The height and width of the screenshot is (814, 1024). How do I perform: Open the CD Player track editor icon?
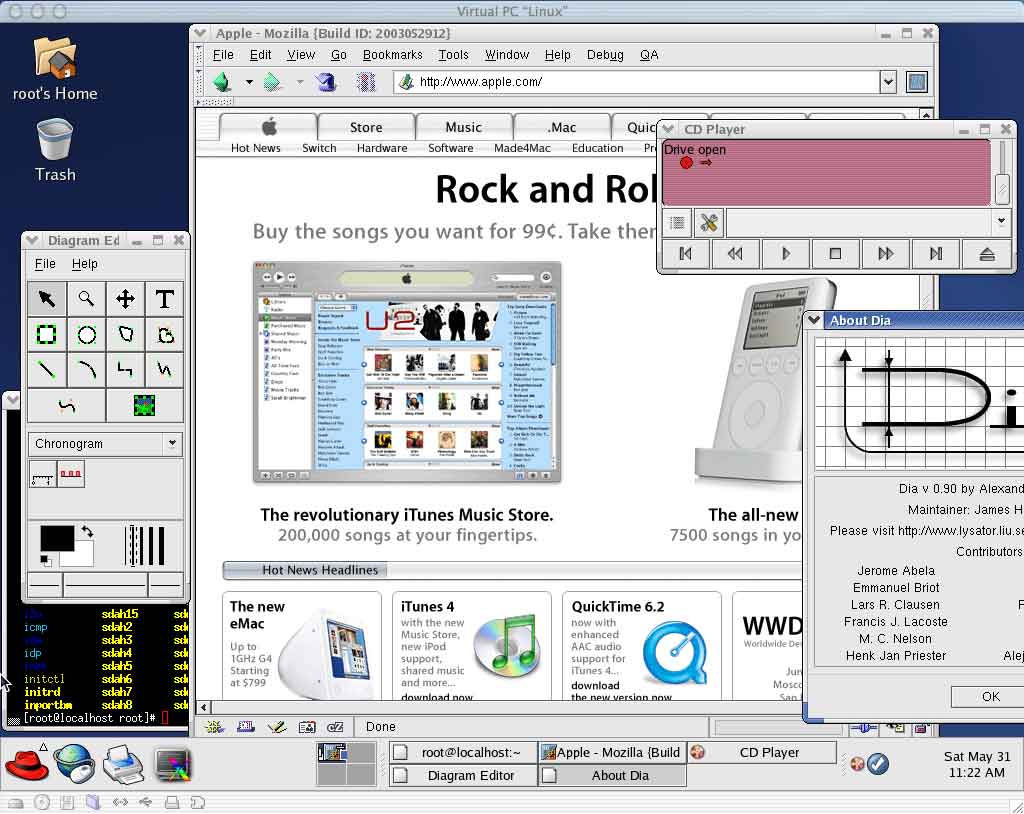(x=677, y=223)
